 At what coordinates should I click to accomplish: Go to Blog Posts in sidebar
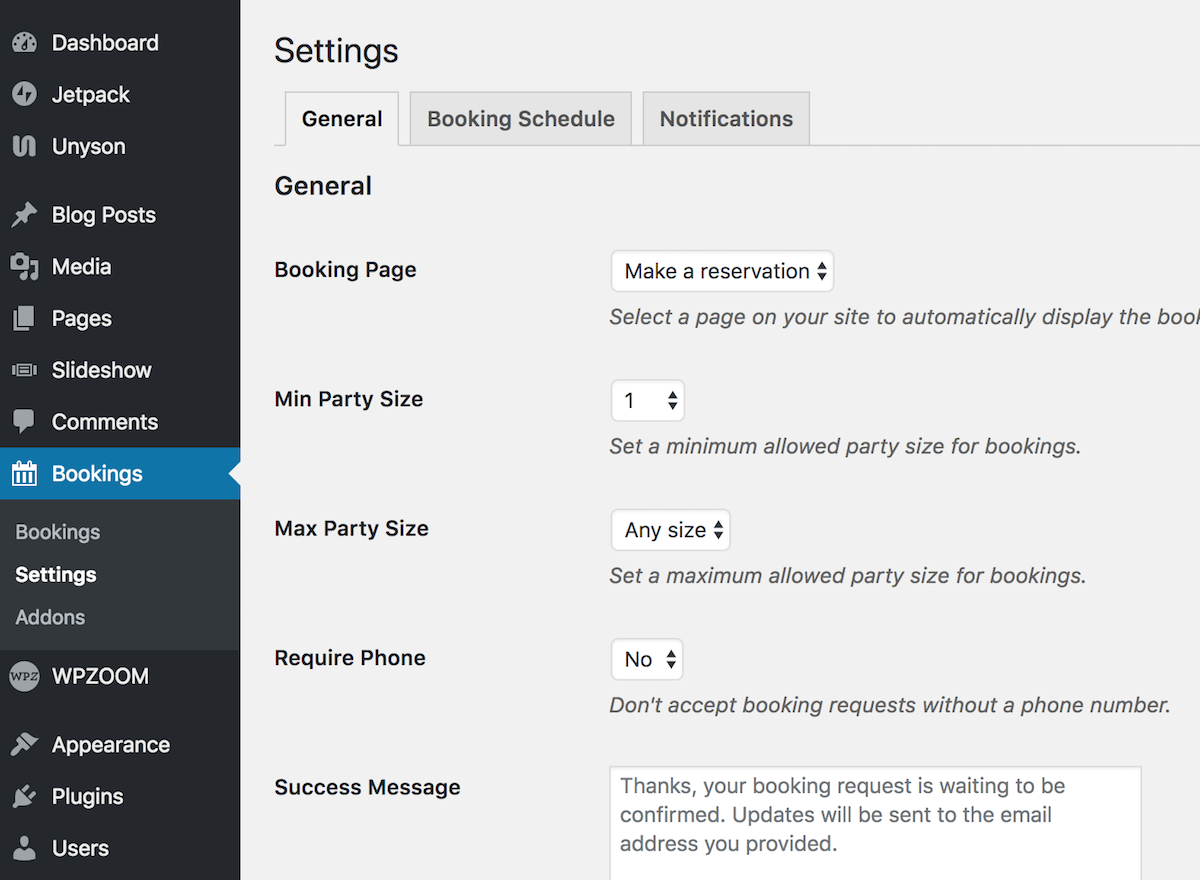coord(104,215)
